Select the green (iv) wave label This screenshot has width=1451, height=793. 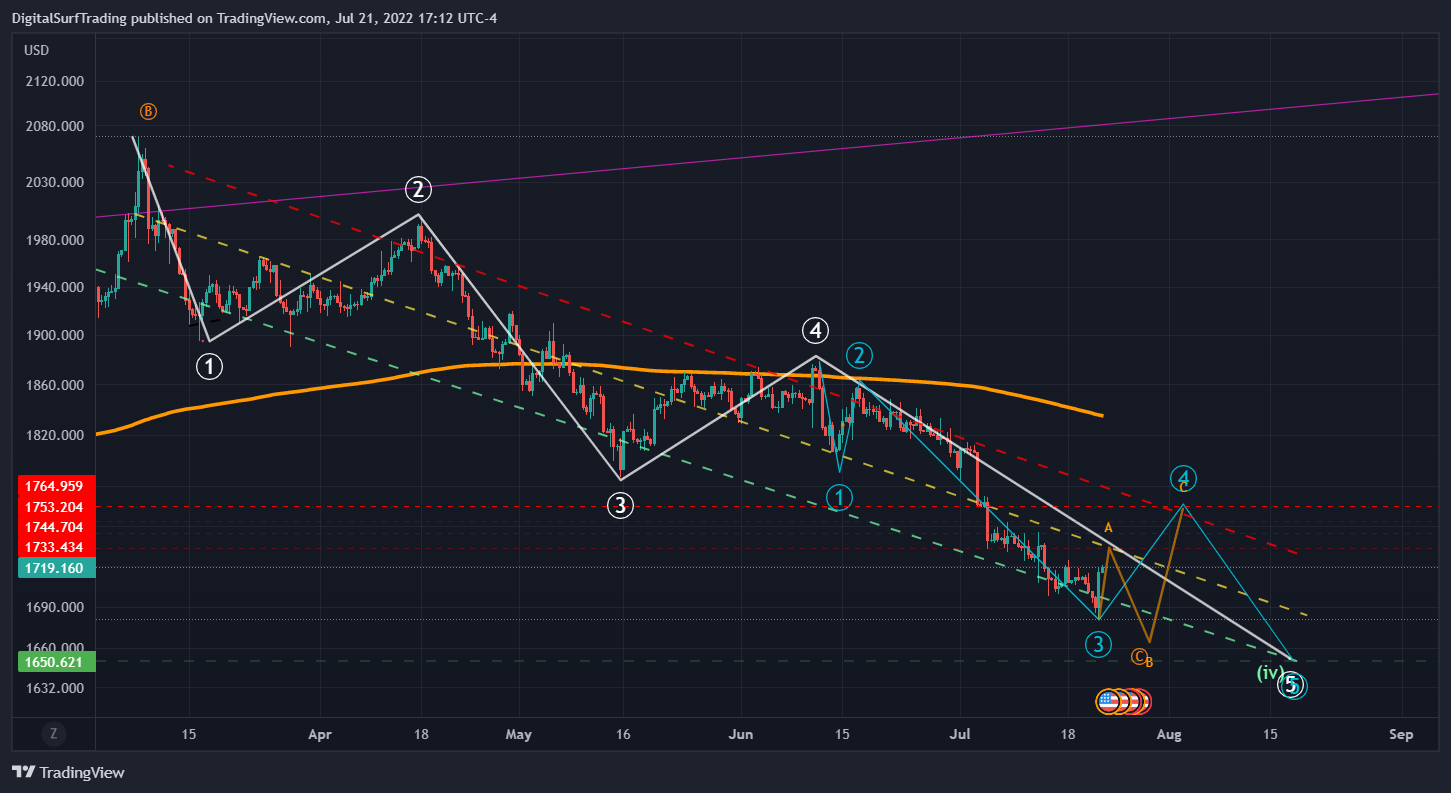(1270, 672)
